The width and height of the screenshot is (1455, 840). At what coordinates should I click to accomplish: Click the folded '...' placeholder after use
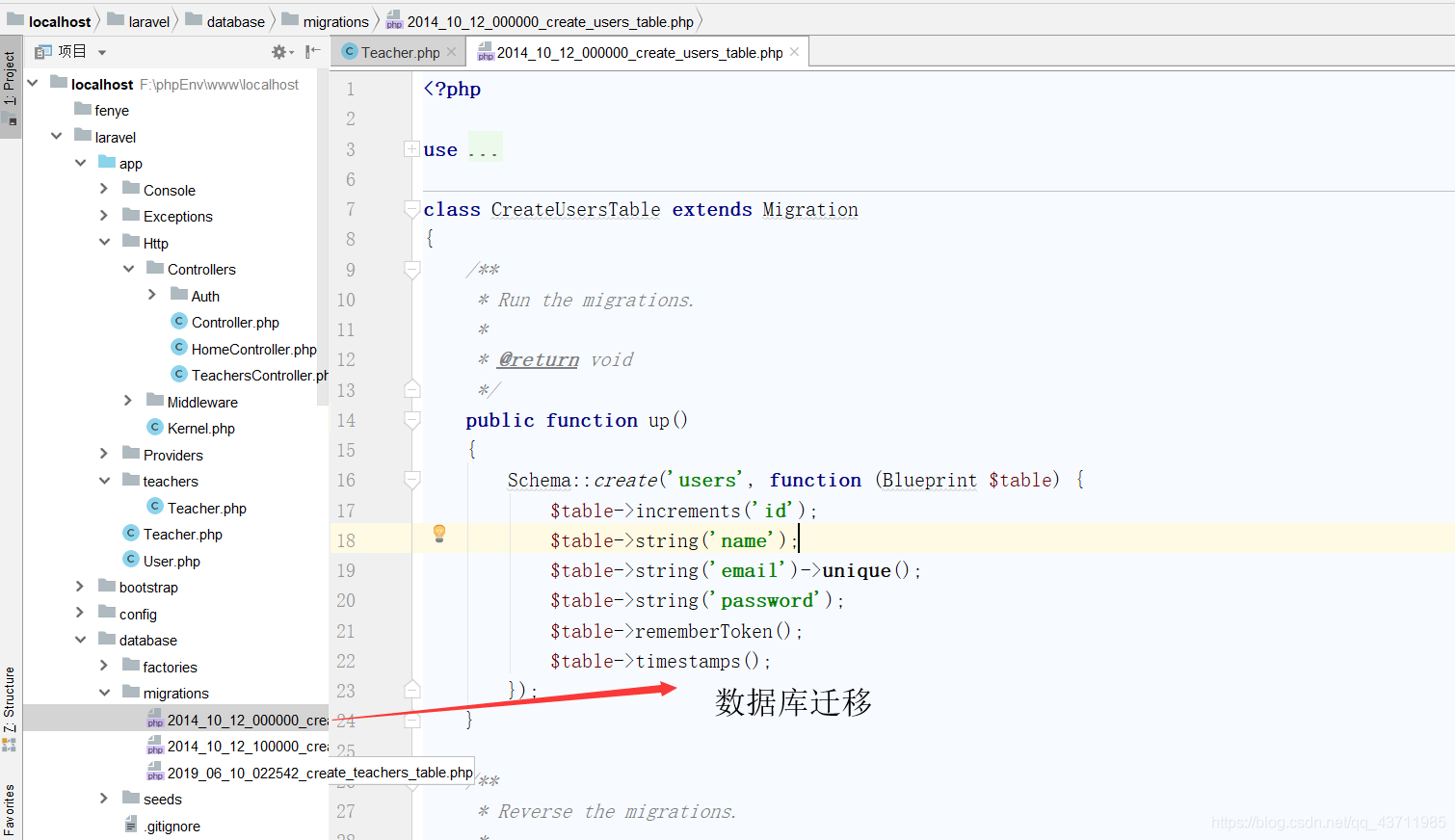pos(484,149)
